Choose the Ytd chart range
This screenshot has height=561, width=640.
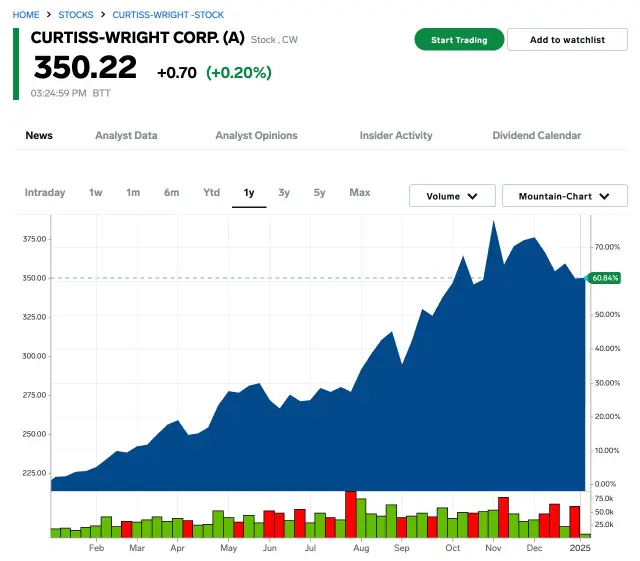pyautogui.click(x=211, y=192)
